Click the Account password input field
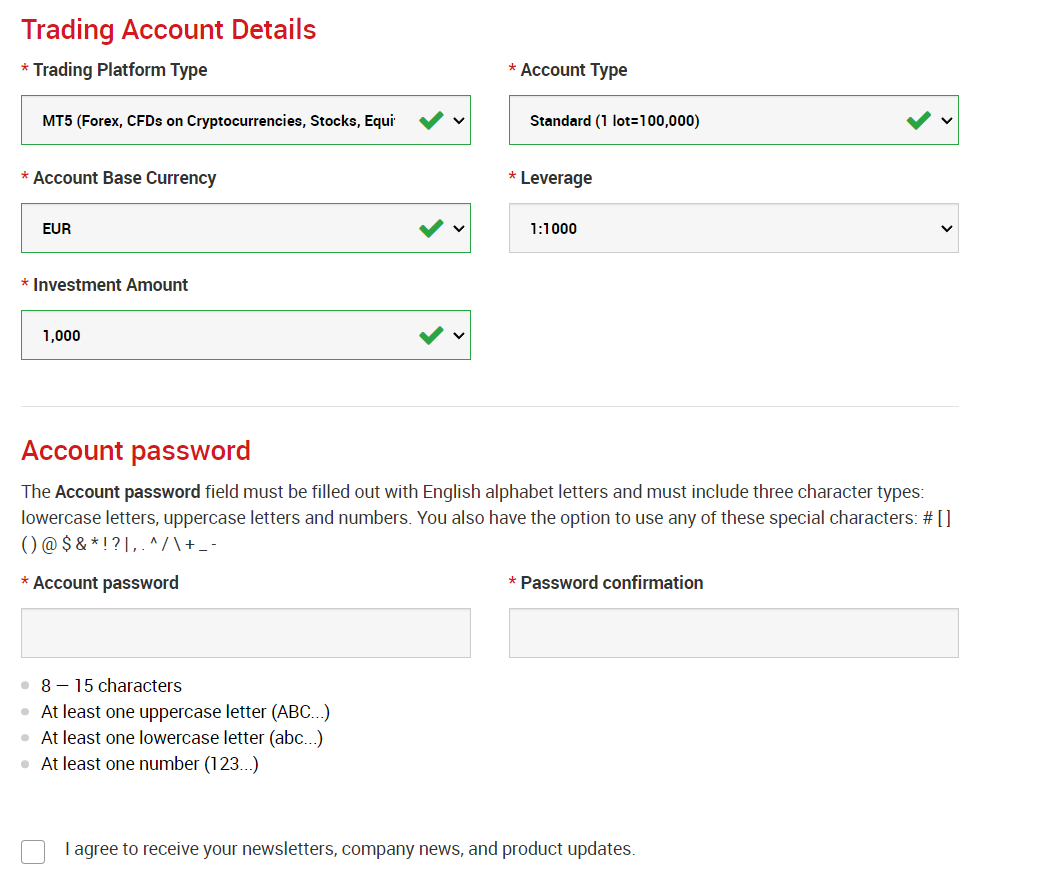This screenshot has width=1045, height=888. click(x=245, y=633)
